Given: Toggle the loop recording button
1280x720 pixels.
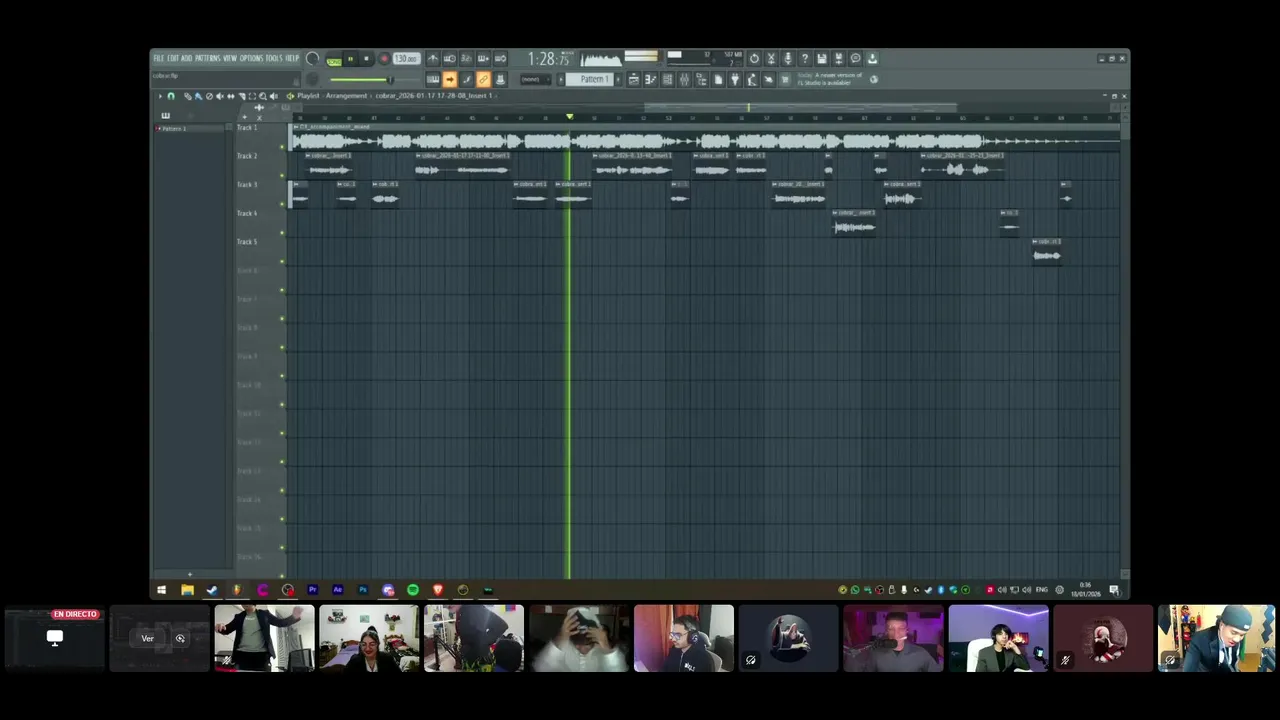Looking at the screenshot, I should 500,59.
